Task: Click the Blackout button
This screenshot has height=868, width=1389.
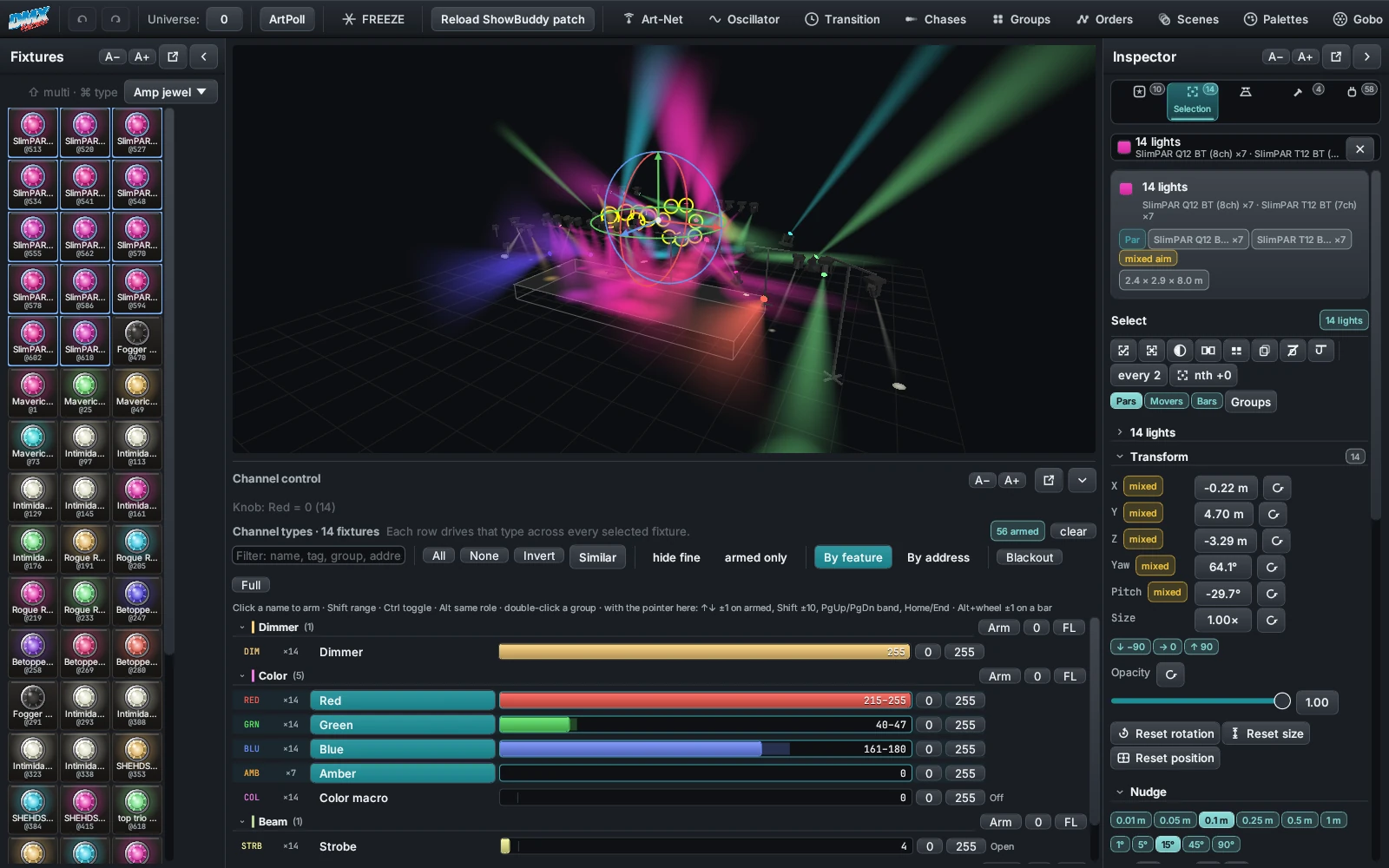Action: pos(1030,557)
